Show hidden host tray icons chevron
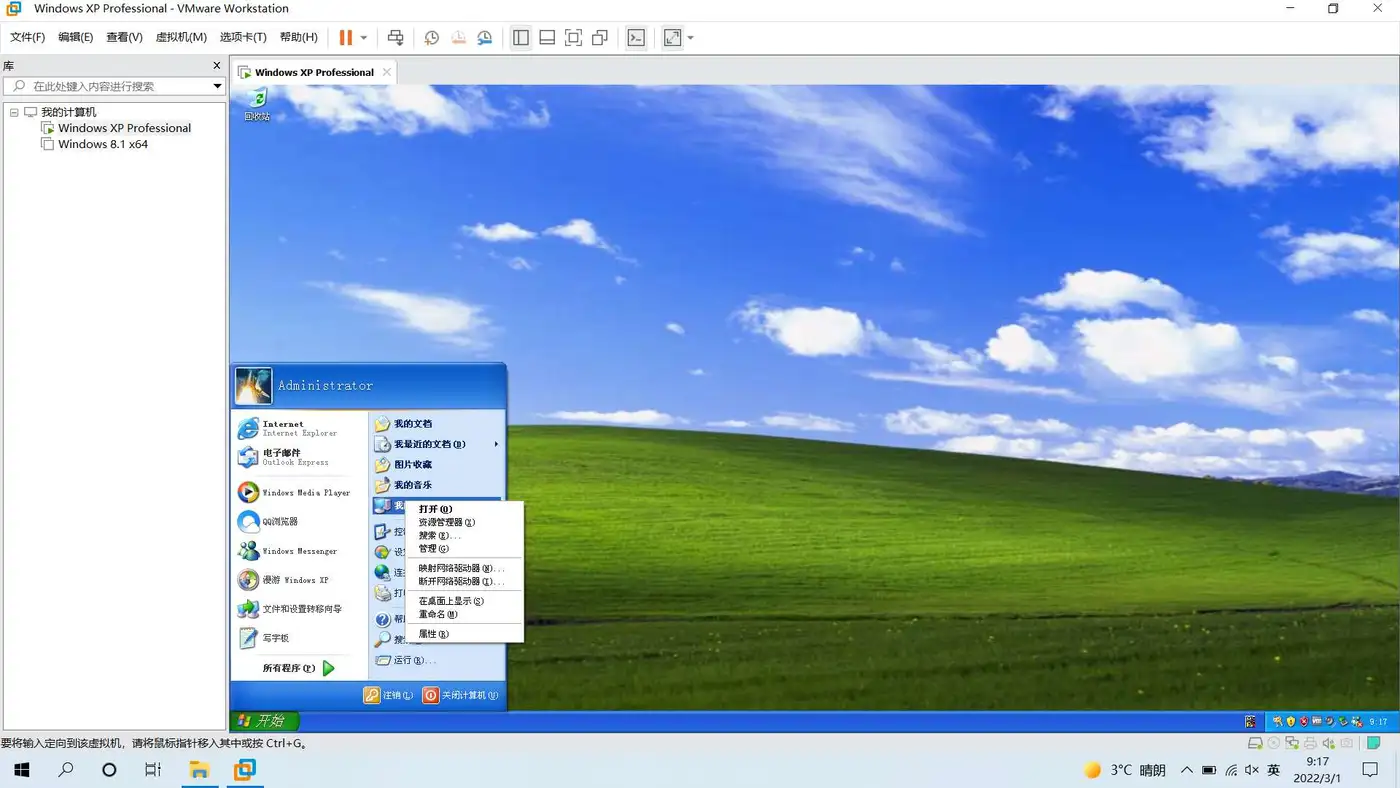 1186,770
